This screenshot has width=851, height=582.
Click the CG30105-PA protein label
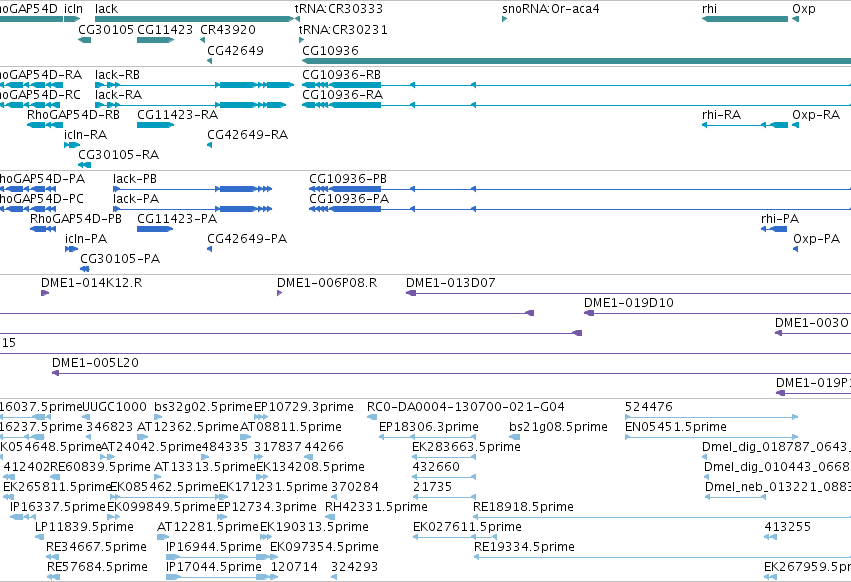[120, 259]
